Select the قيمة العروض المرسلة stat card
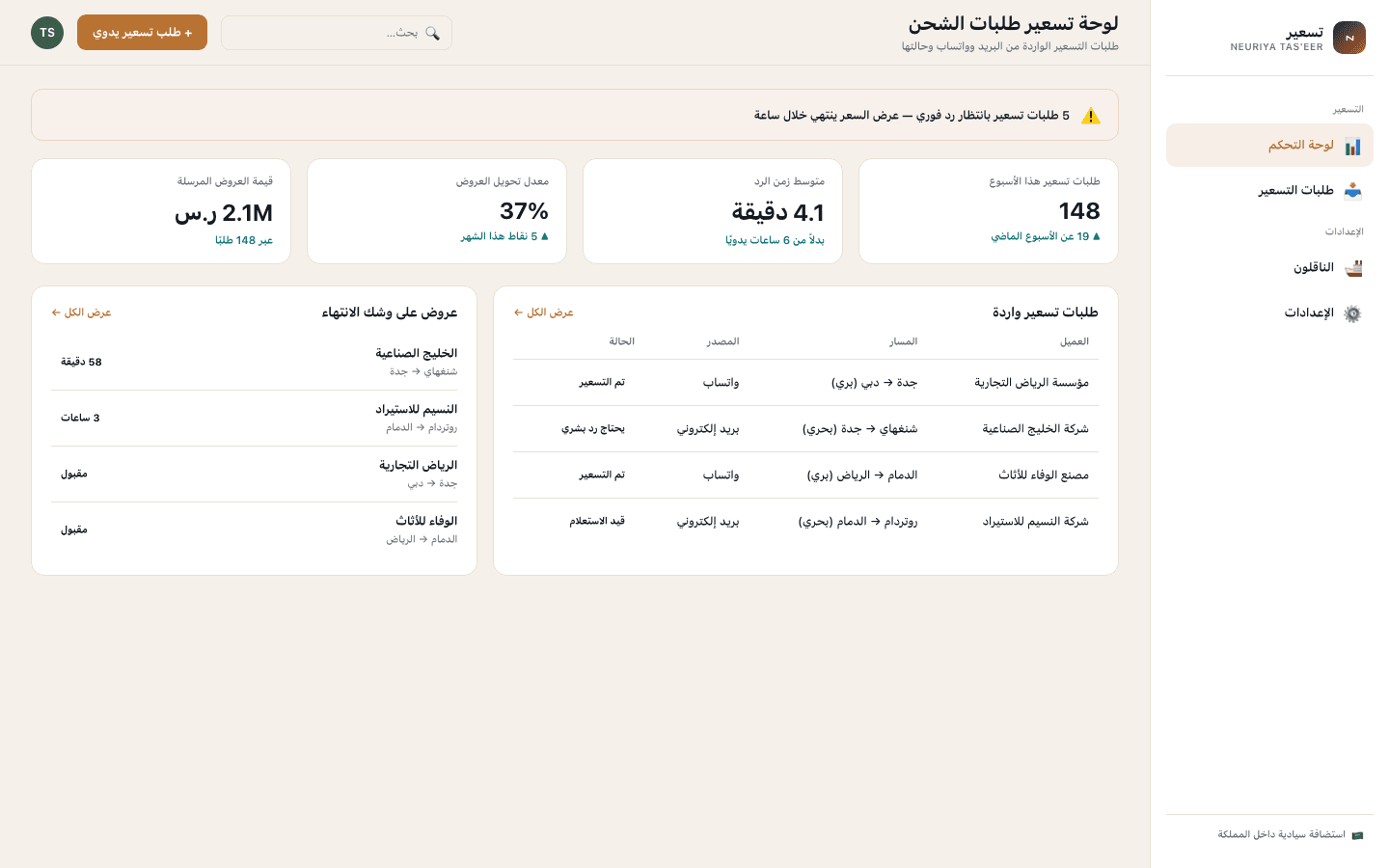Viewport: 1389px width, 868px height. tap(161, 211)
